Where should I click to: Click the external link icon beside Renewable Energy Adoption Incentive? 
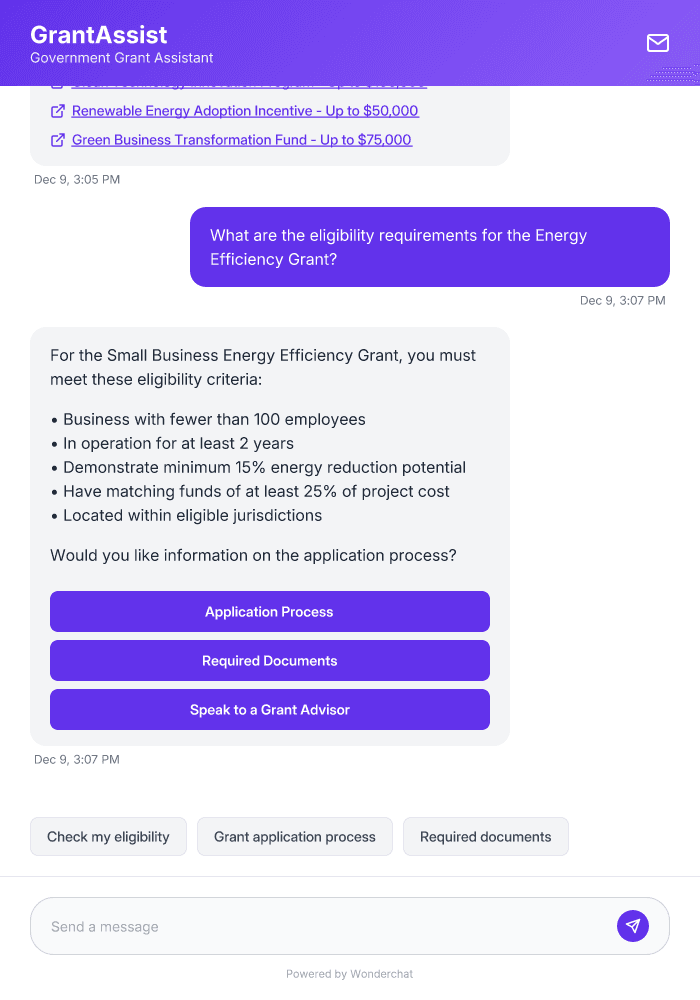tap(57, 111)
